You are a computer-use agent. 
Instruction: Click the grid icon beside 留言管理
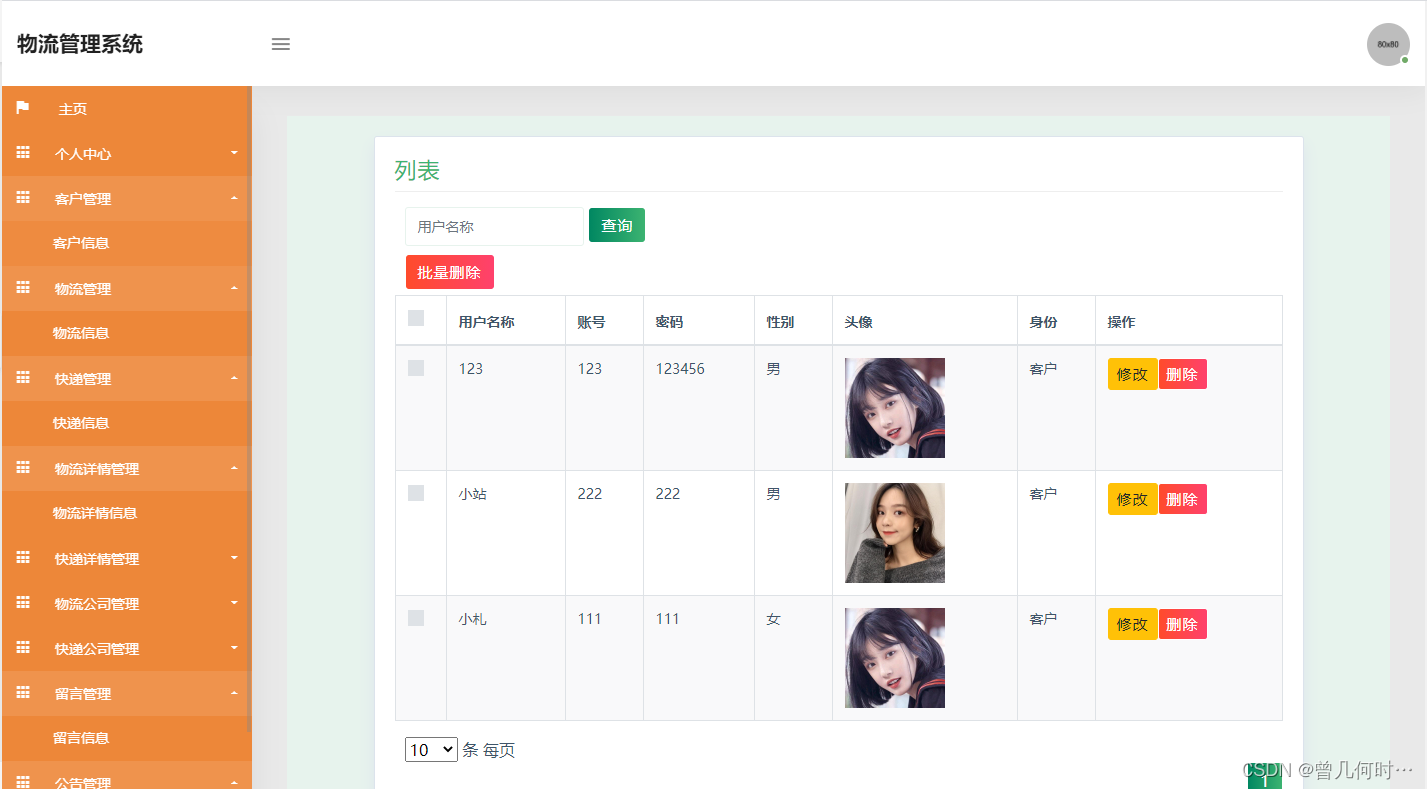pyautogui.click(x=23, y=693)
